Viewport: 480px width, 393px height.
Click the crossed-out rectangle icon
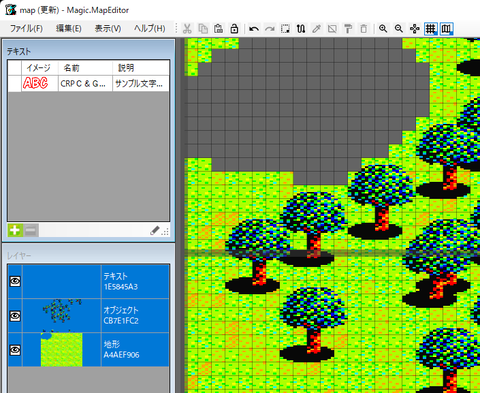[332, 29]
